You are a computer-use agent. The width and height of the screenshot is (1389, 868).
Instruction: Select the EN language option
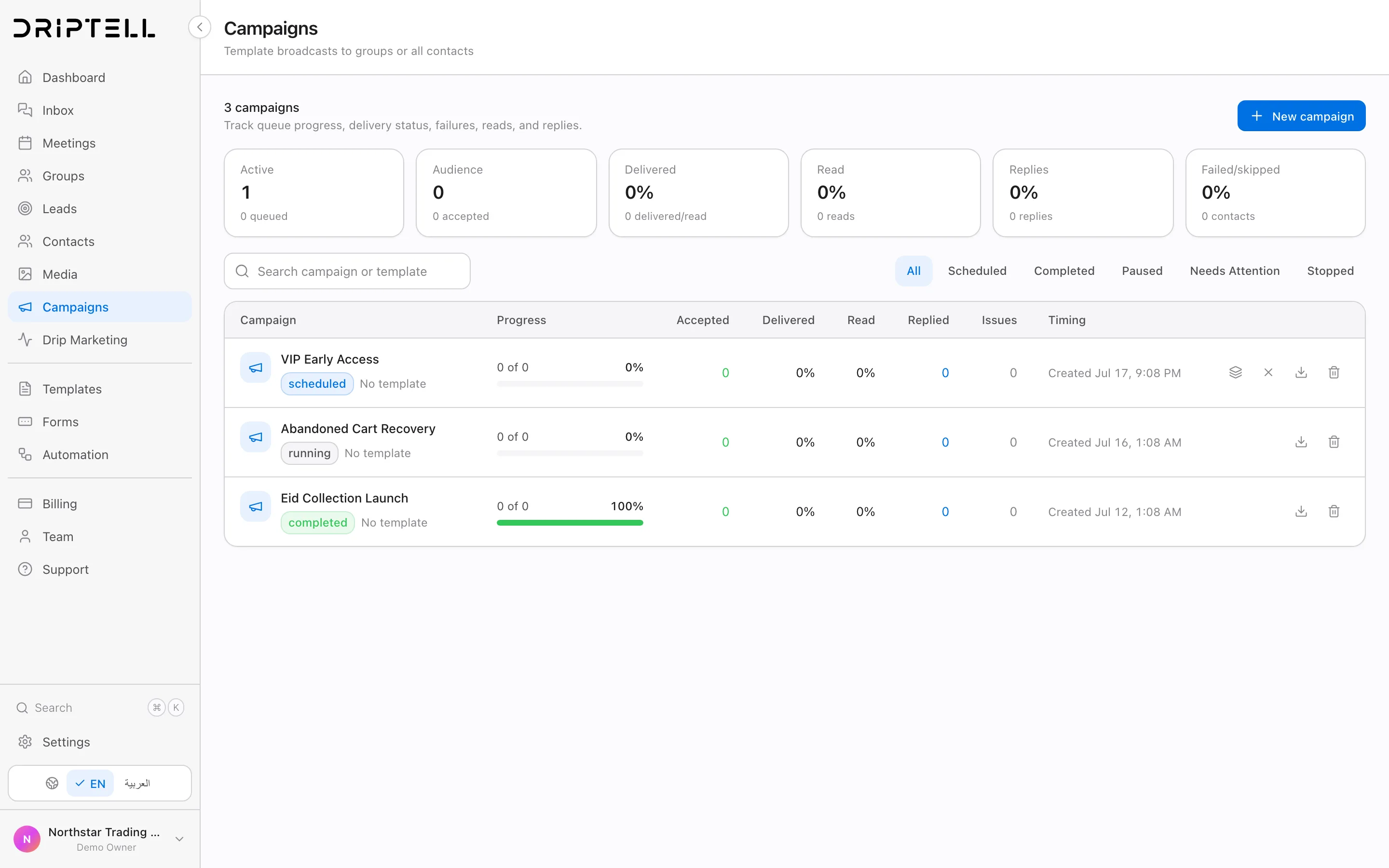pos(90,783)
